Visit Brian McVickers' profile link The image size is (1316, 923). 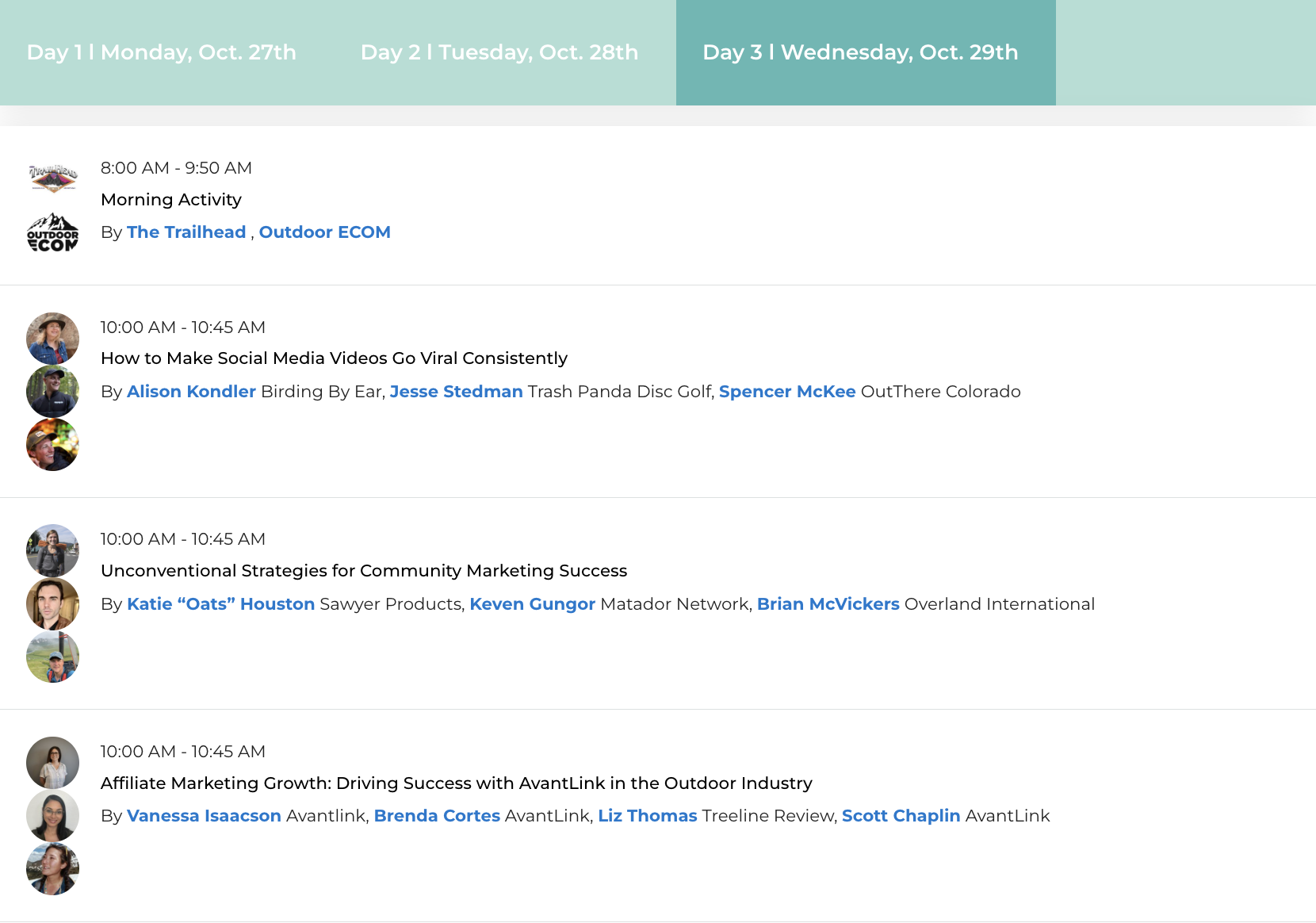click(828, 604)
